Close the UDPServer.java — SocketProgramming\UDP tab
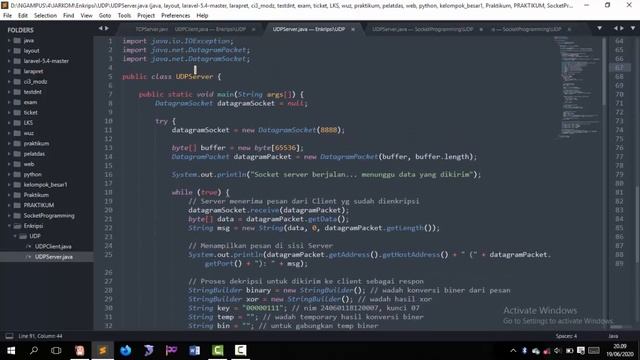Image resolution: width=640 pixels, height=360 pixels. (x=481, y=29)
